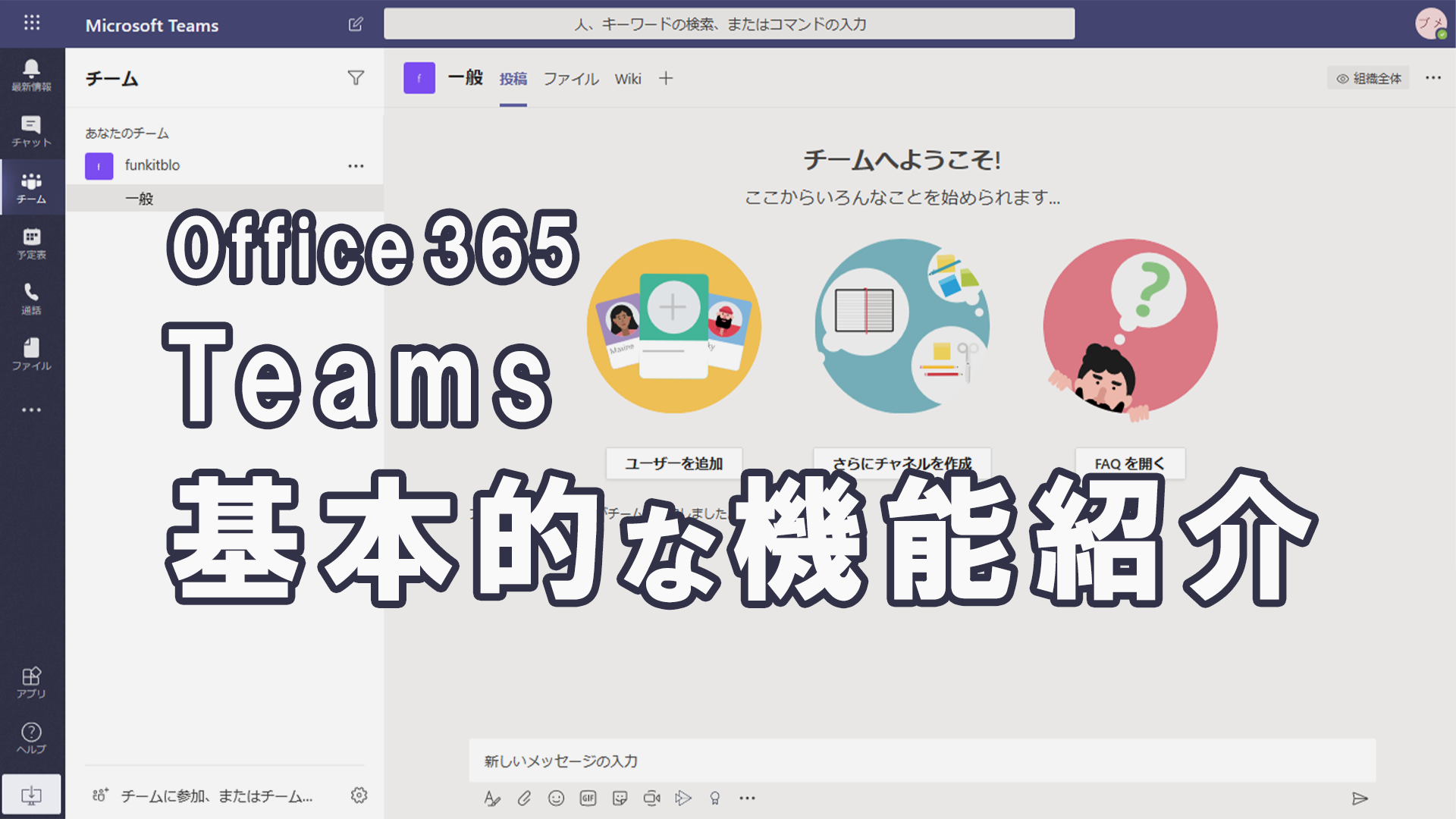Viewport: 1456px width, 819px height.
Task: Open the 予定表 calendar
Action: (x=31, y=243)
